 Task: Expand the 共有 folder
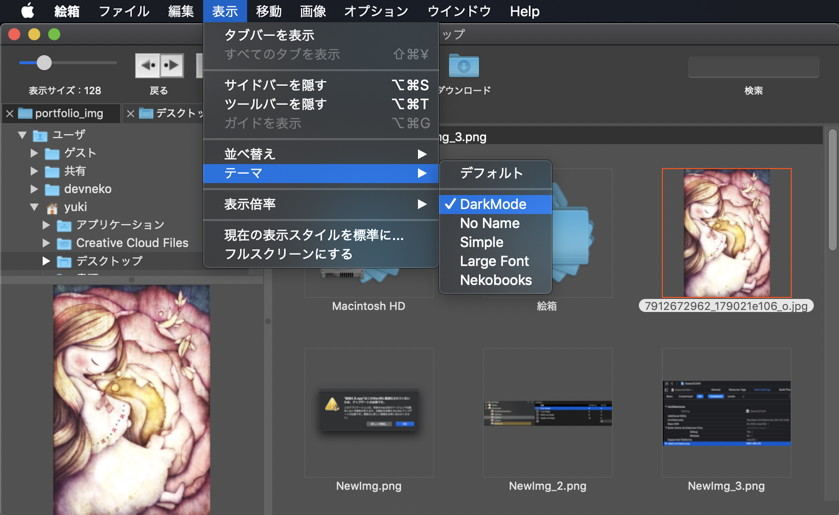34,171
